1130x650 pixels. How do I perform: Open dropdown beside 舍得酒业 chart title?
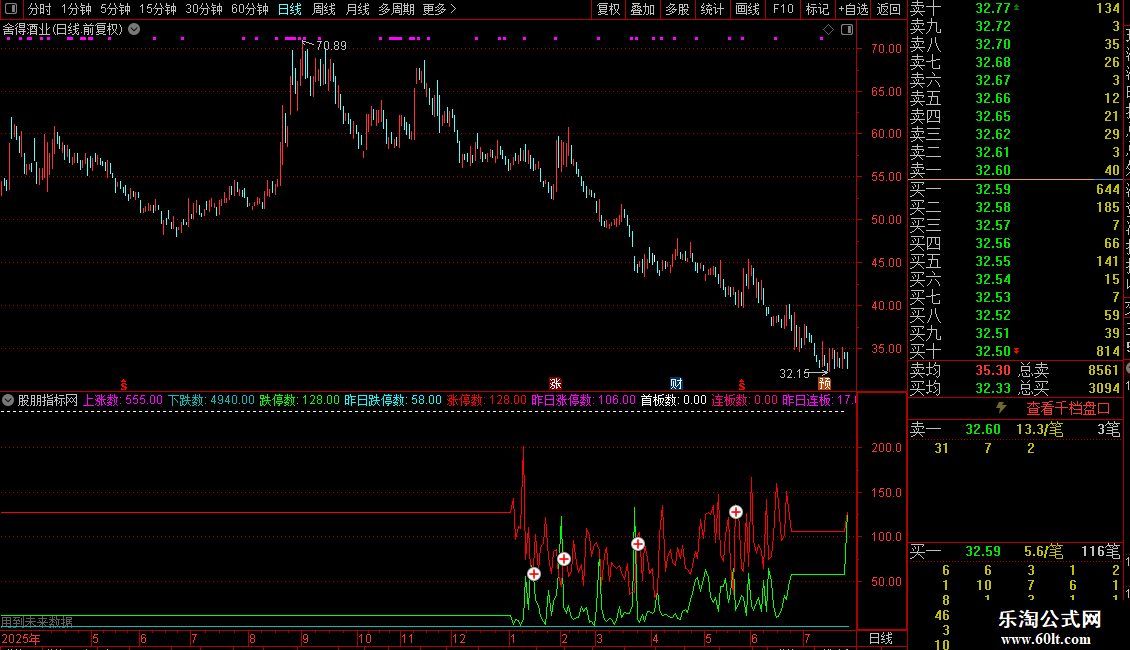point(134,30)
